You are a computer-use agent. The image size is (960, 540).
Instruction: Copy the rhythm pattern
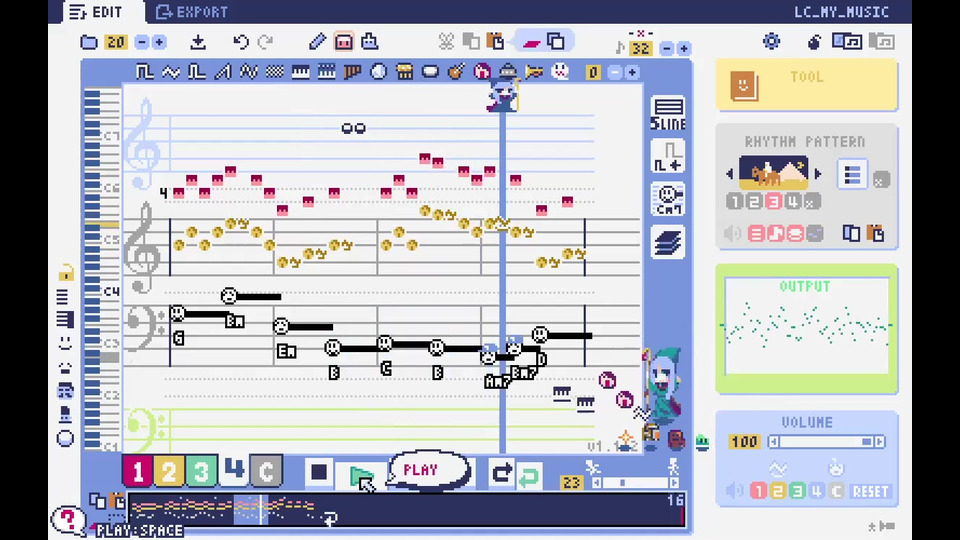851,233
